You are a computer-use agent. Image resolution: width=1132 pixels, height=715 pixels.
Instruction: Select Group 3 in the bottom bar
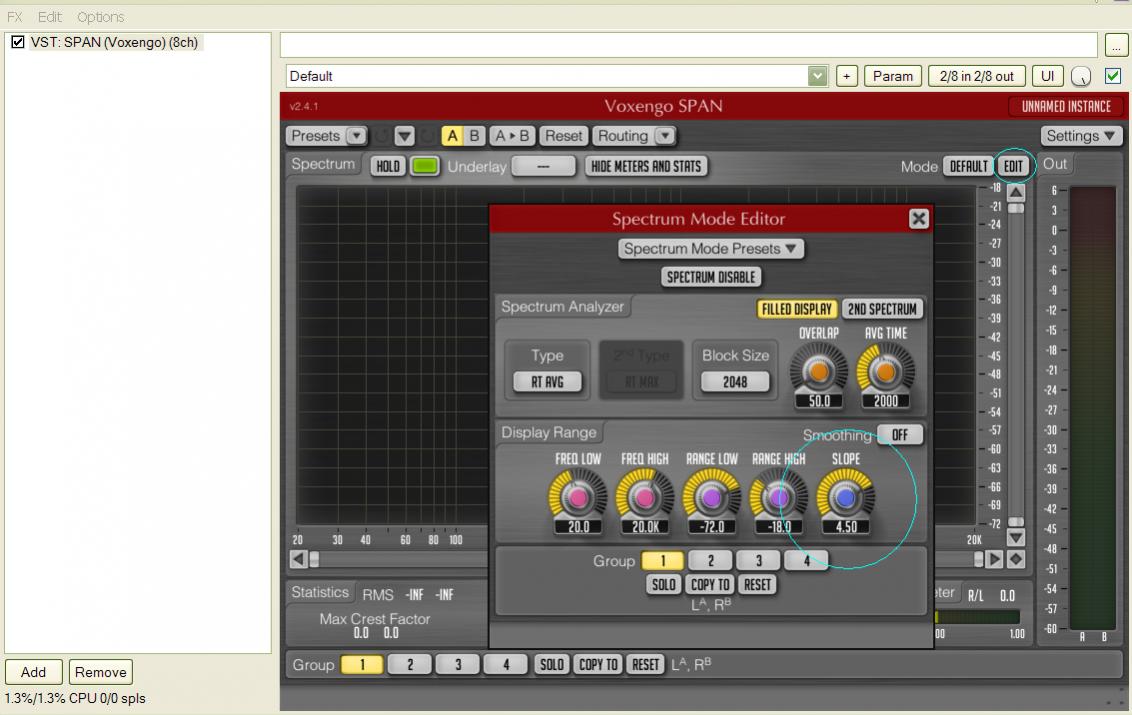458,664
